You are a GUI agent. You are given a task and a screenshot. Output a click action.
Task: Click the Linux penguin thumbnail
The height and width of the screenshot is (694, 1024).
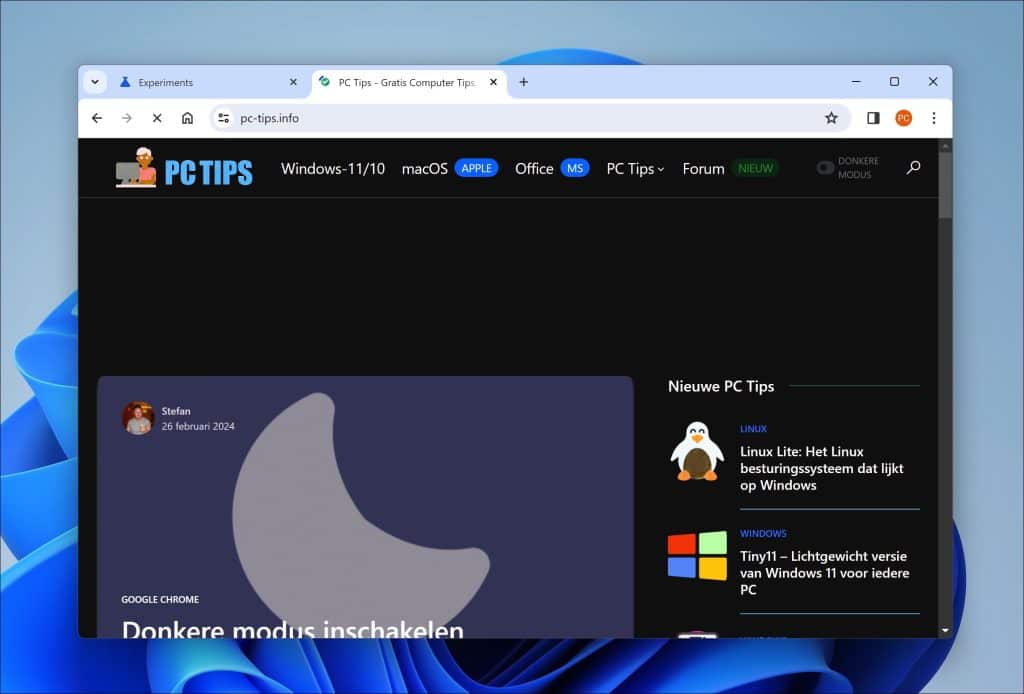point(697,451)
